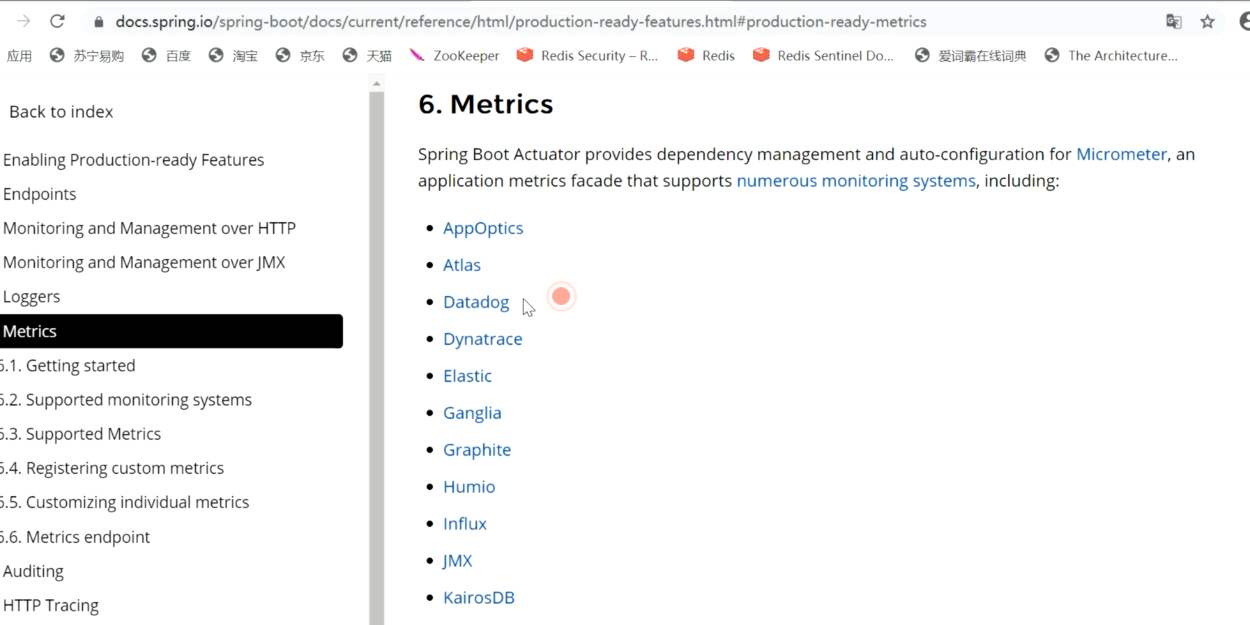The height and width of the screenshot is (625, 1250).
Task: Open the 天猫 bookmark
Action: point(367,56)
